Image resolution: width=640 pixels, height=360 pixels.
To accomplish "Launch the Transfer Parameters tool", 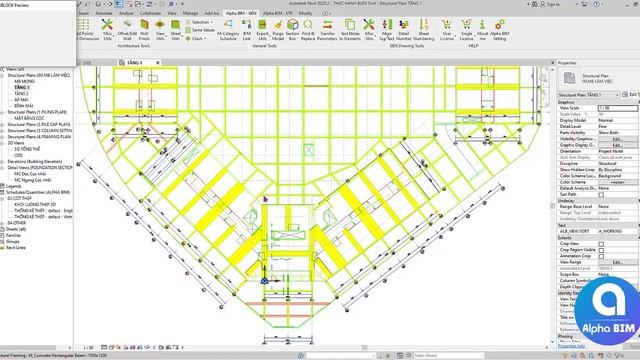I will click(x=327, y=29).
